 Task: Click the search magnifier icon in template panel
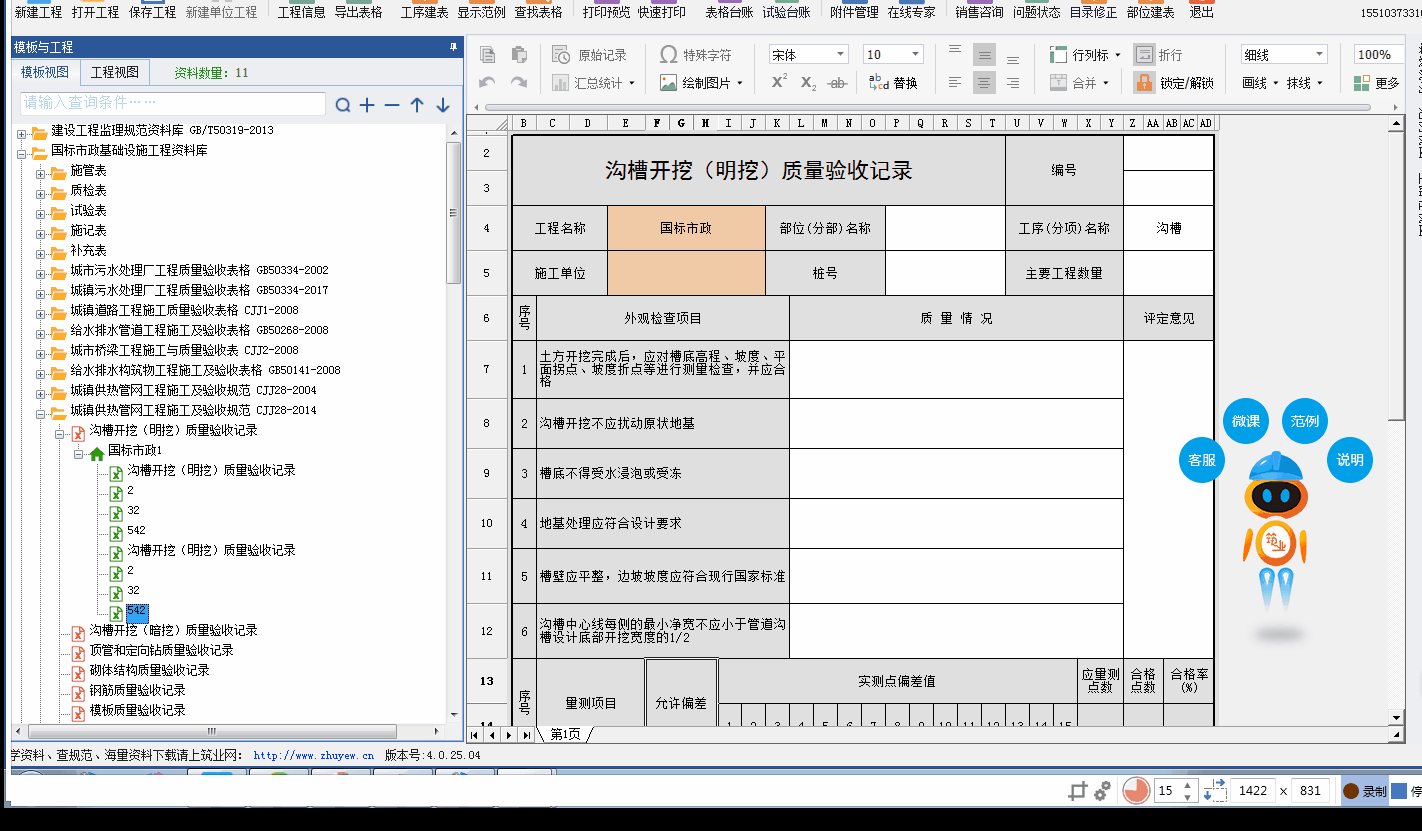click(x=343, y=105)
